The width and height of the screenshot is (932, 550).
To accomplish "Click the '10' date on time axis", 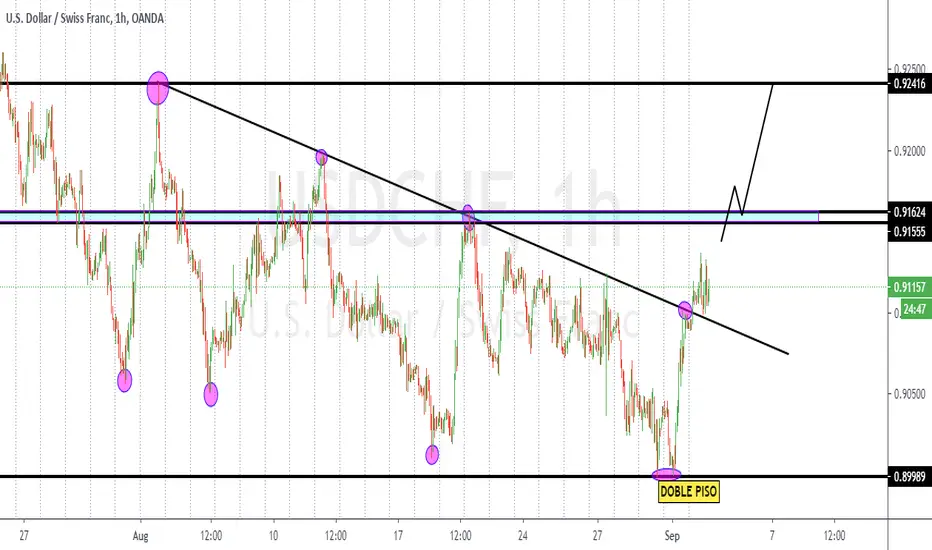I will 273,536.
